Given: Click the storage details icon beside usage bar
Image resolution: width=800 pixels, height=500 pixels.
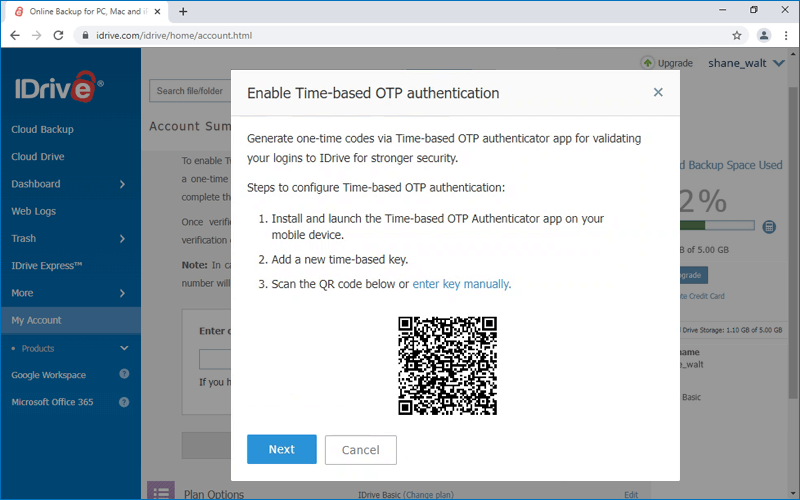Looking at the screenshot, I should 769,227.
